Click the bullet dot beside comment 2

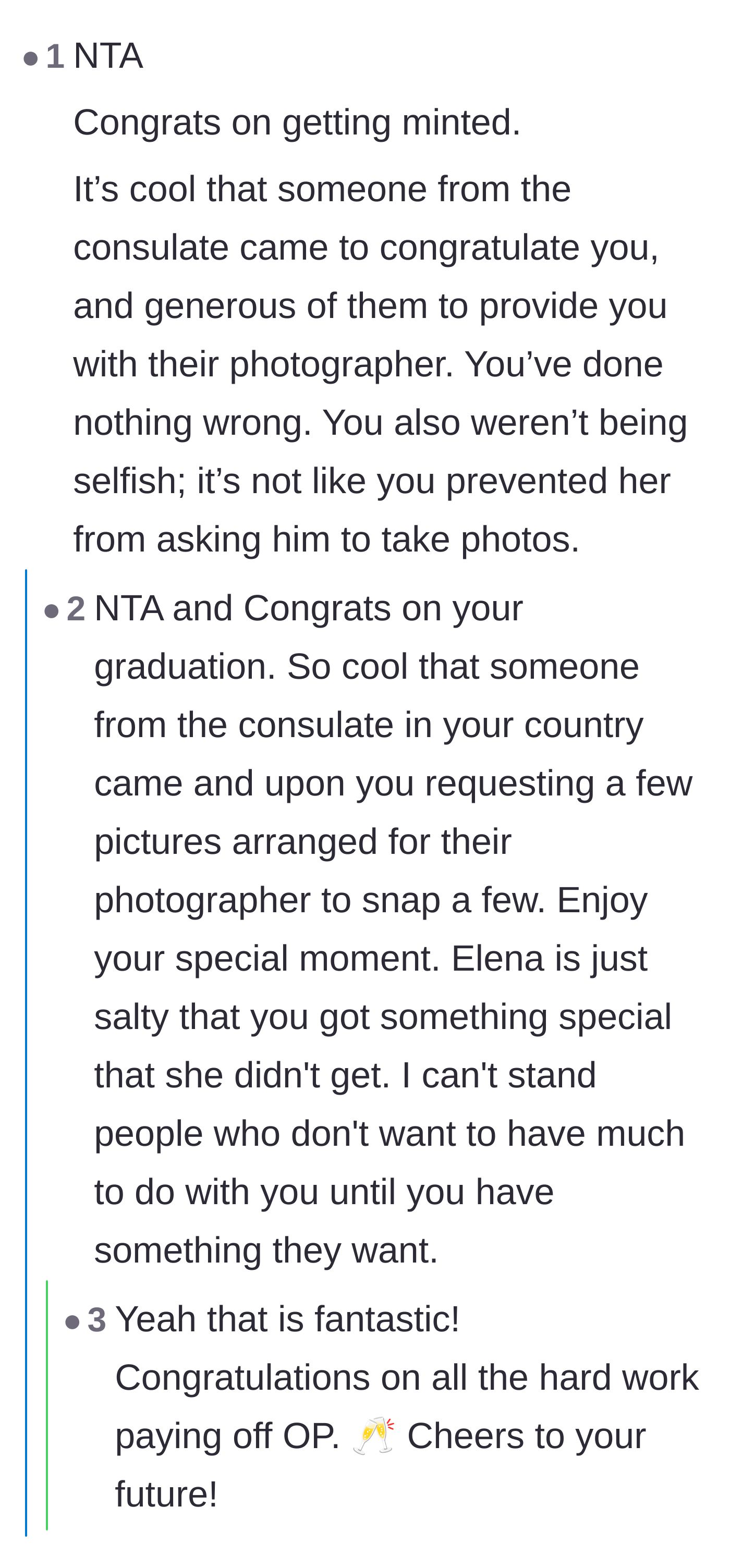tap(52, 611)
